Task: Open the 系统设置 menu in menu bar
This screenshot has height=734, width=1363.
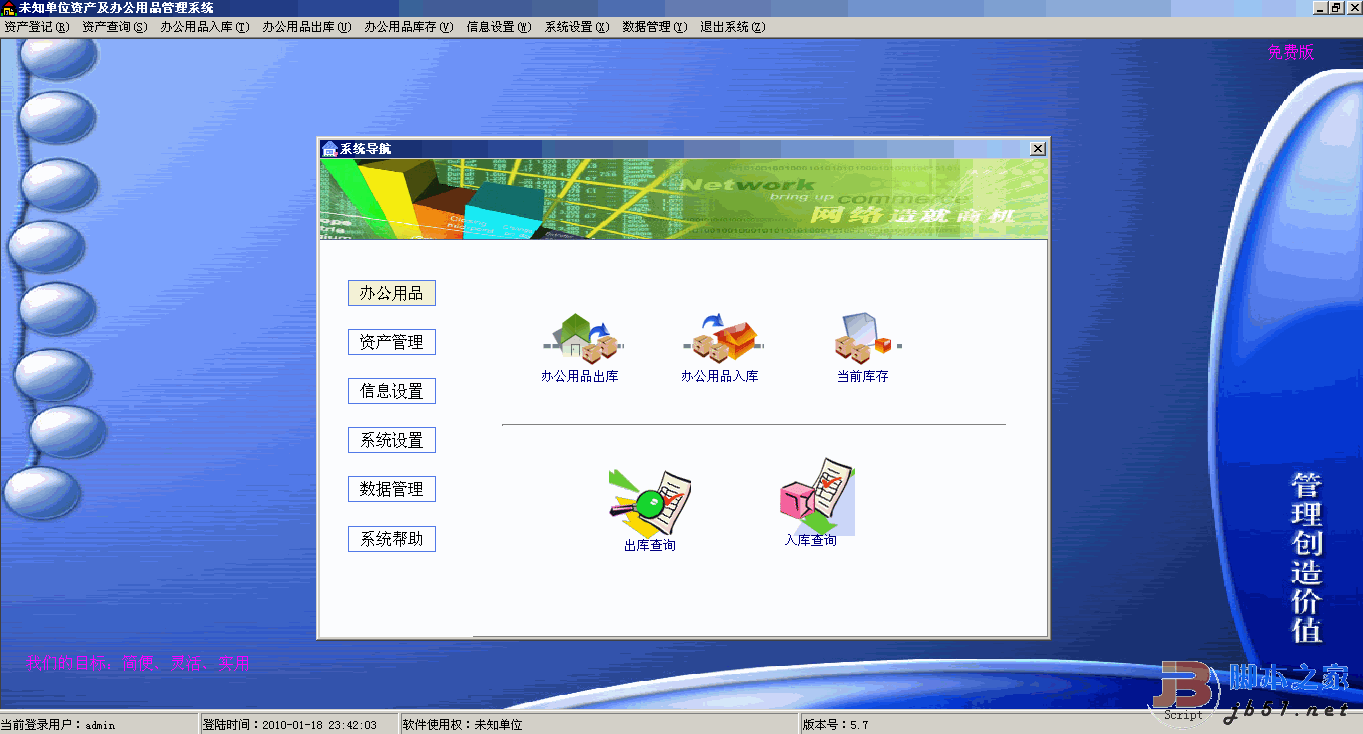Action: (x=577, y=27)
